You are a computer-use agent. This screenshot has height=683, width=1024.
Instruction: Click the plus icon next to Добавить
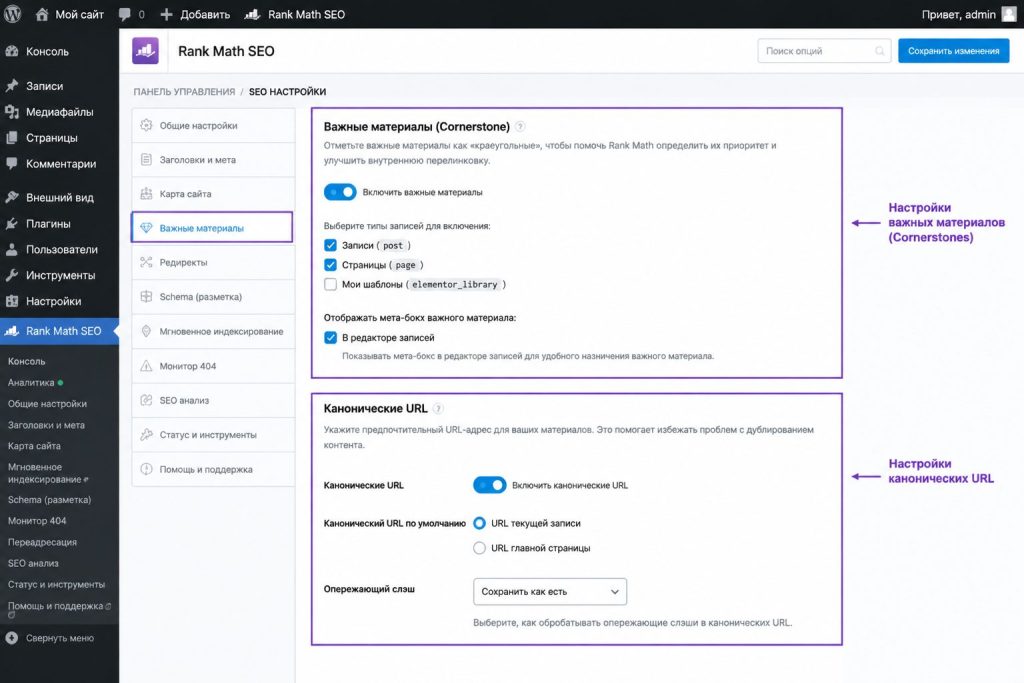166,14
